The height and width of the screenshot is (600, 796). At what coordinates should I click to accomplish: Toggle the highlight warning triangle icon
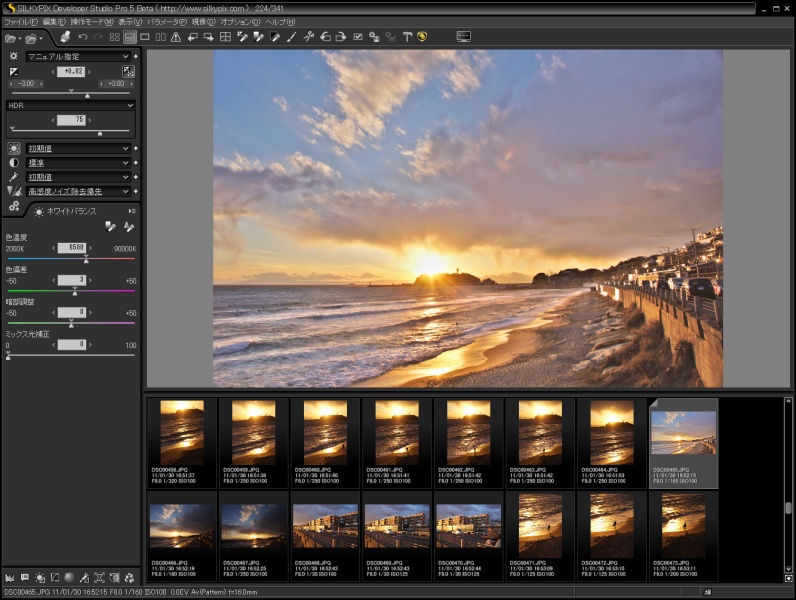[x=176, y=37]
